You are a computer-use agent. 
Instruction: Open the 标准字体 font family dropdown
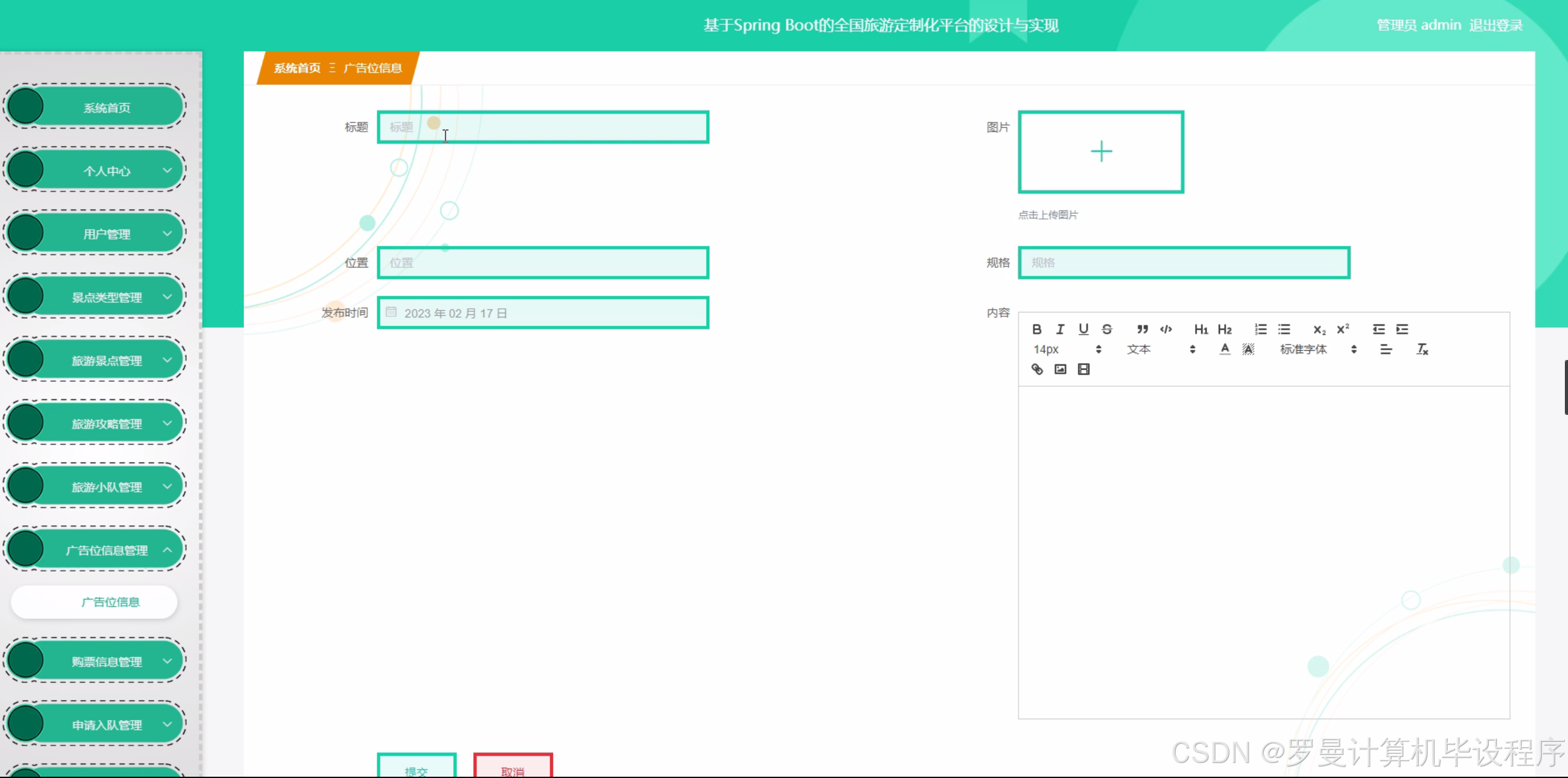pos(1318,349)
